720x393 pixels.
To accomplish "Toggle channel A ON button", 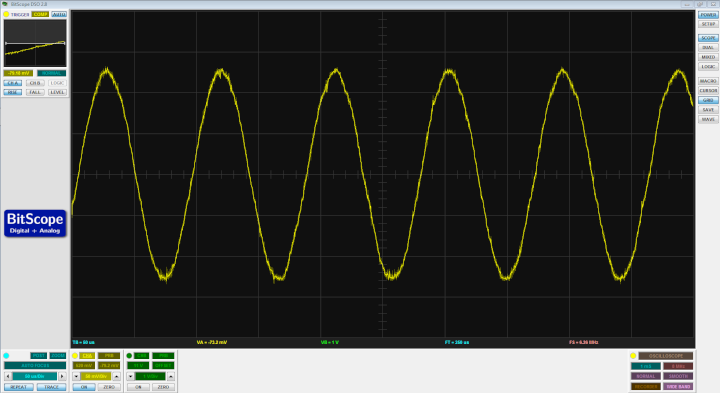I will [84, 387].
